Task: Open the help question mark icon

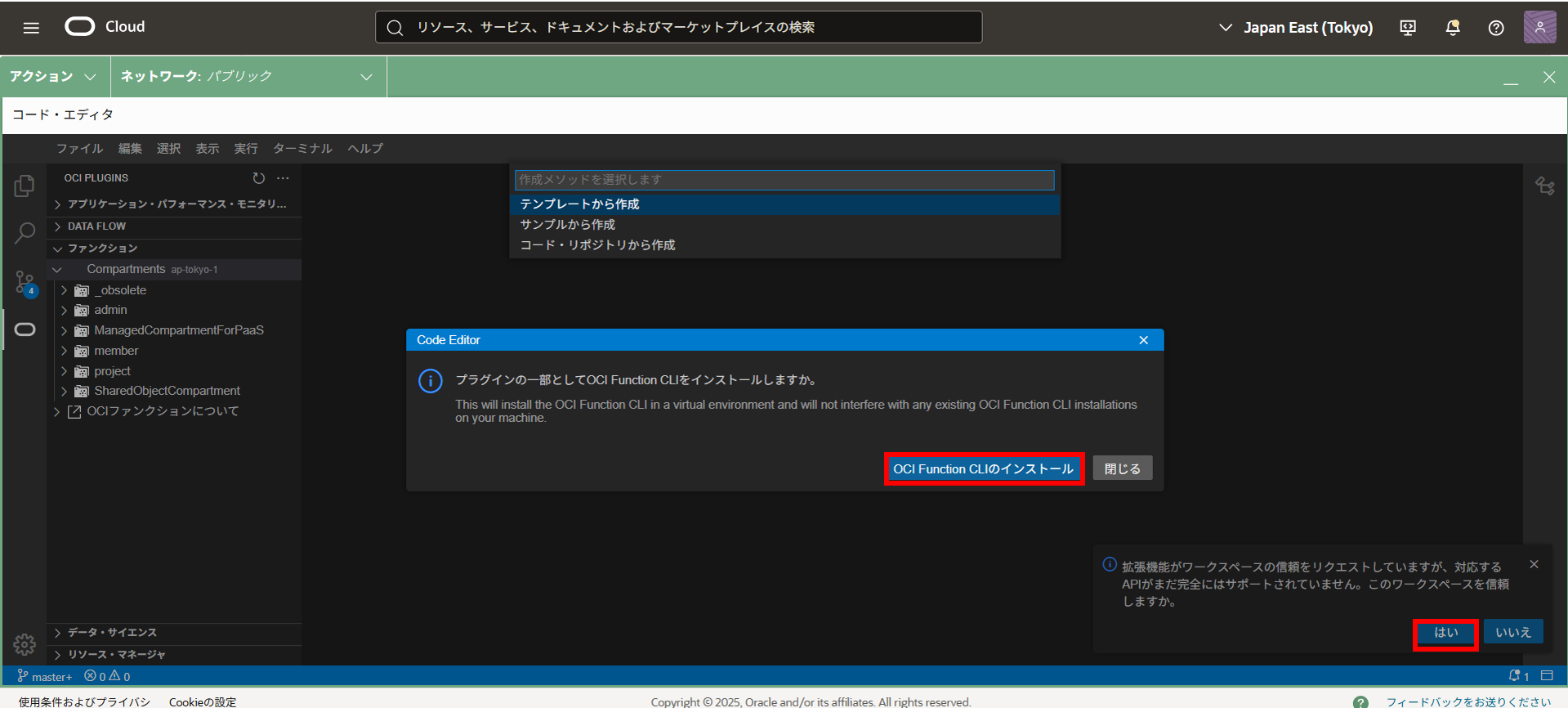Action: click(x=1496, y=28)
